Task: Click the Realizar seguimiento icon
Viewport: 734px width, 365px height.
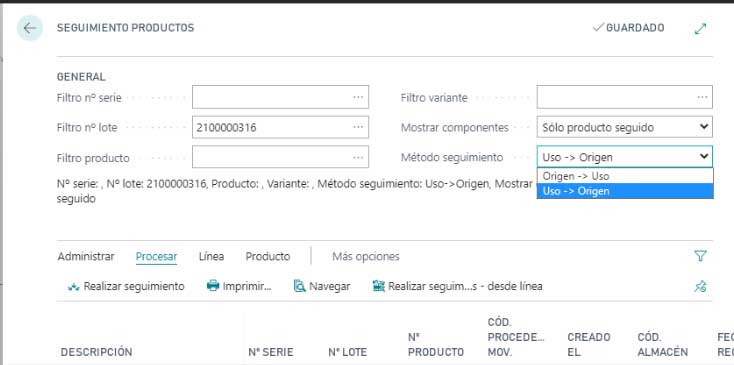Action: pyautogui.click(x=73, y=286)
